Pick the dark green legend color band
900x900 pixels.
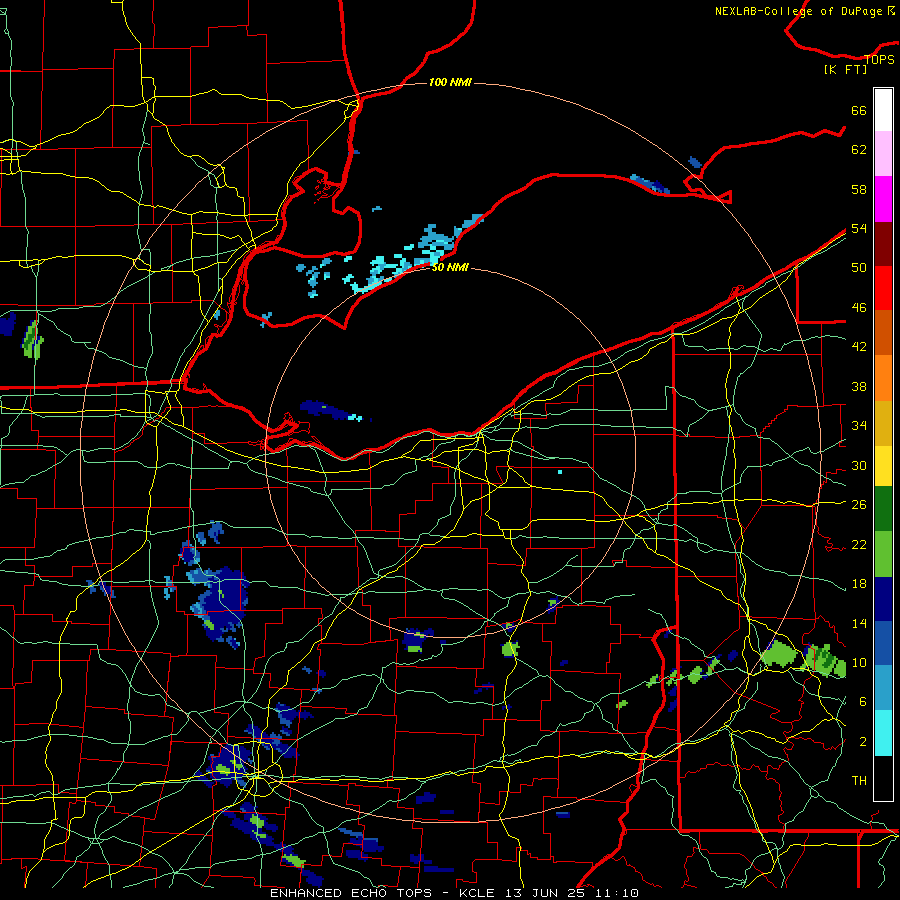(x=883, y=509)
